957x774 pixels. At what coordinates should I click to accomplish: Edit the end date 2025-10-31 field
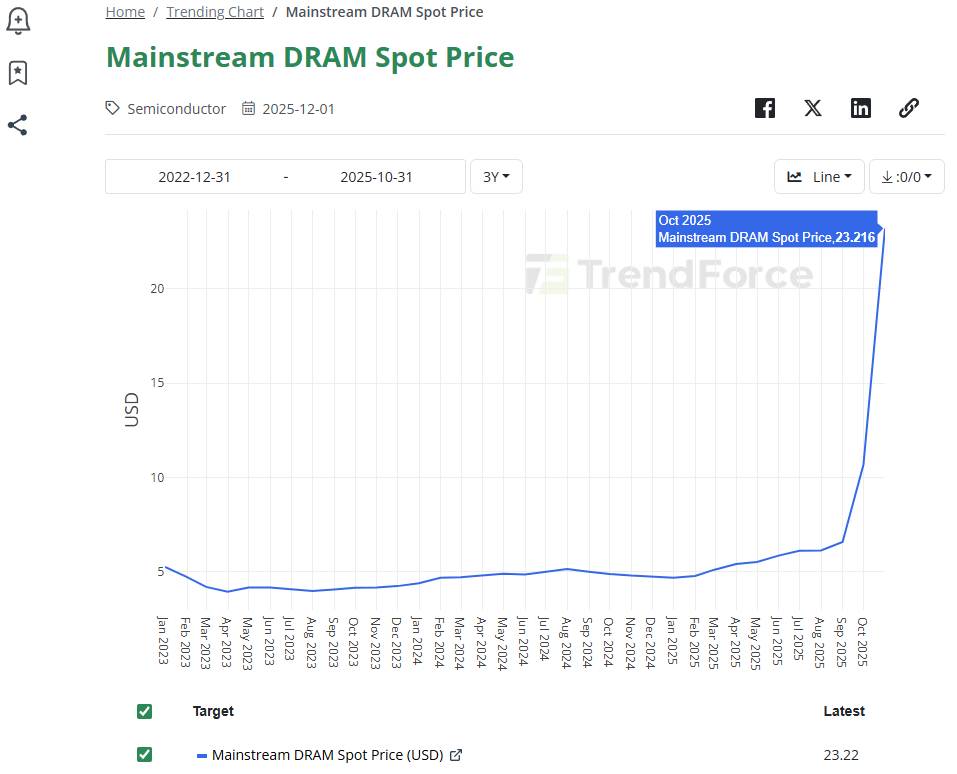click(x=376, y=177)
